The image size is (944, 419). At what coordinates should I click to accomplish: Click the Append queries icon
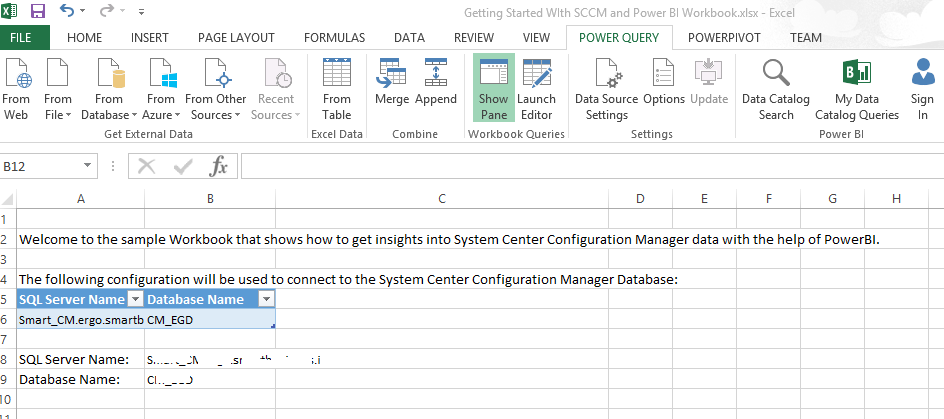click(436, 83)
